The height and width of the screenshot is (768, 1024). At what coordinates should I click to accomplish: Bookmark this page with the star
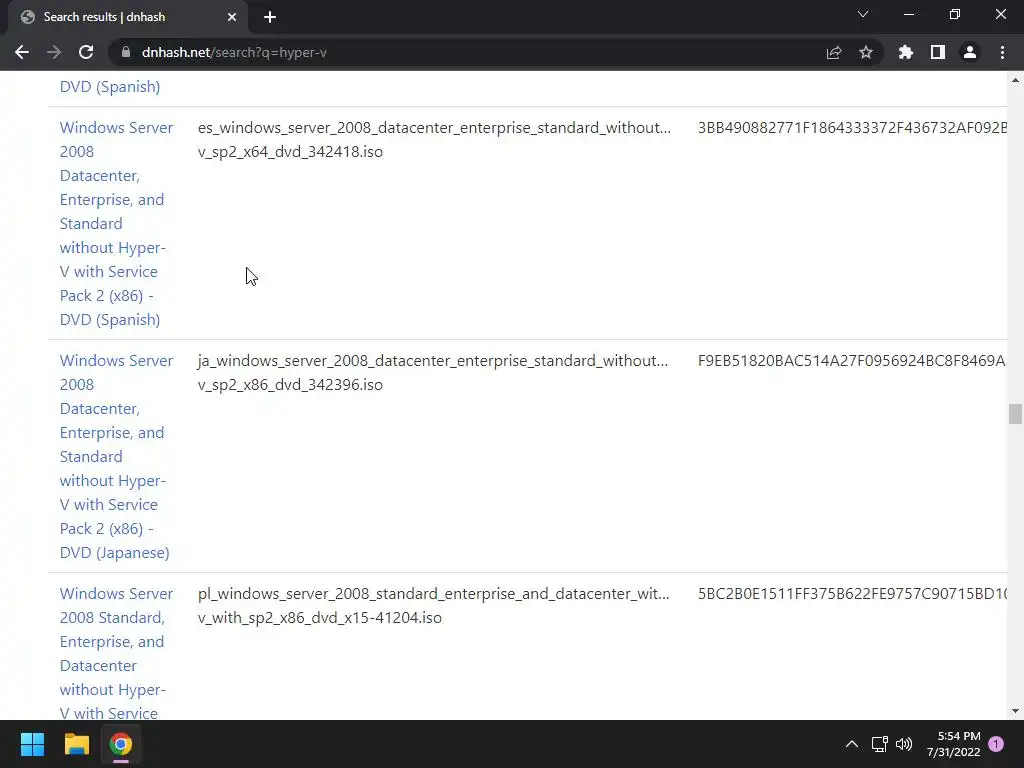pyautogui.click(x=866, y=52)
